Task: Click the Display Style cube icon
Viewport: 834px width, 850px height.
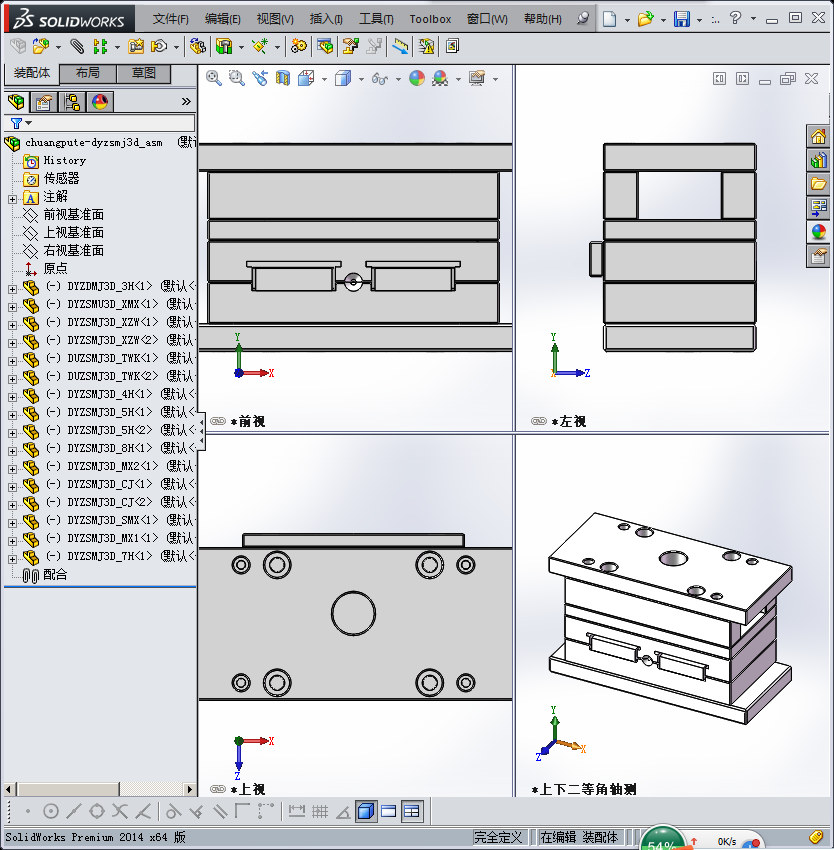Action: pos(343,79)
